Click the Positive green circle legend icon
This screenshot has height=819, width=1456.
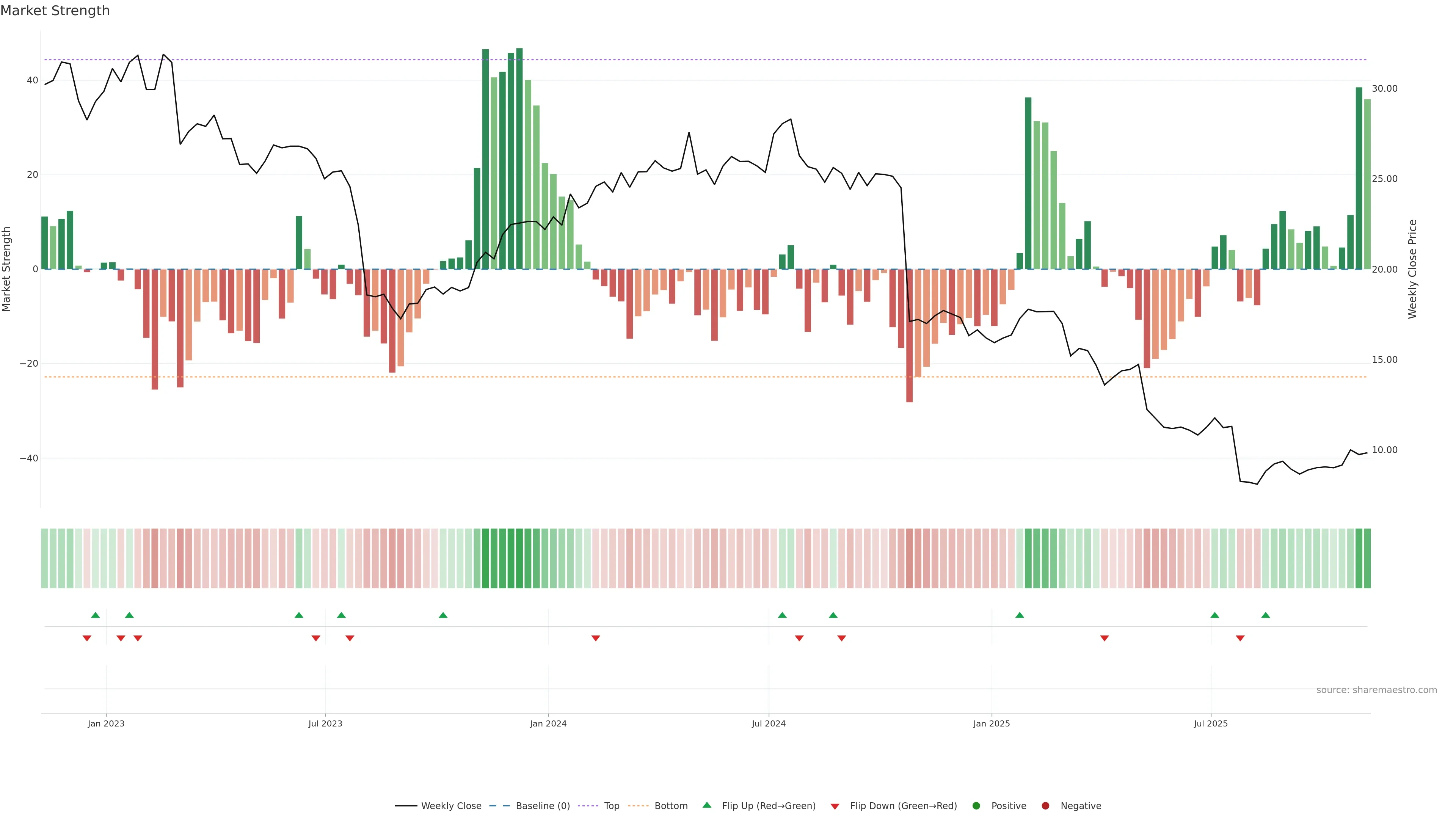click(976, 806)
